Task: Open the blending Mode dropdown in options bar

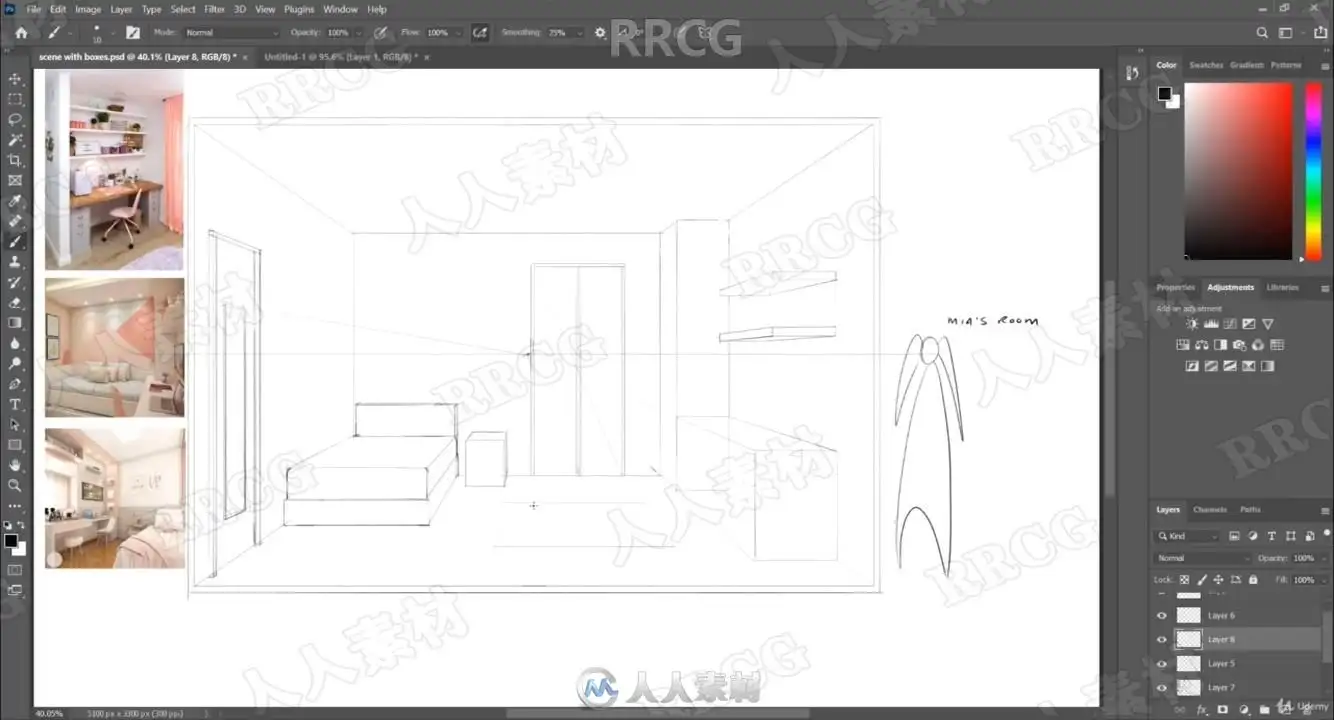Action: click(x=231, y=33)
